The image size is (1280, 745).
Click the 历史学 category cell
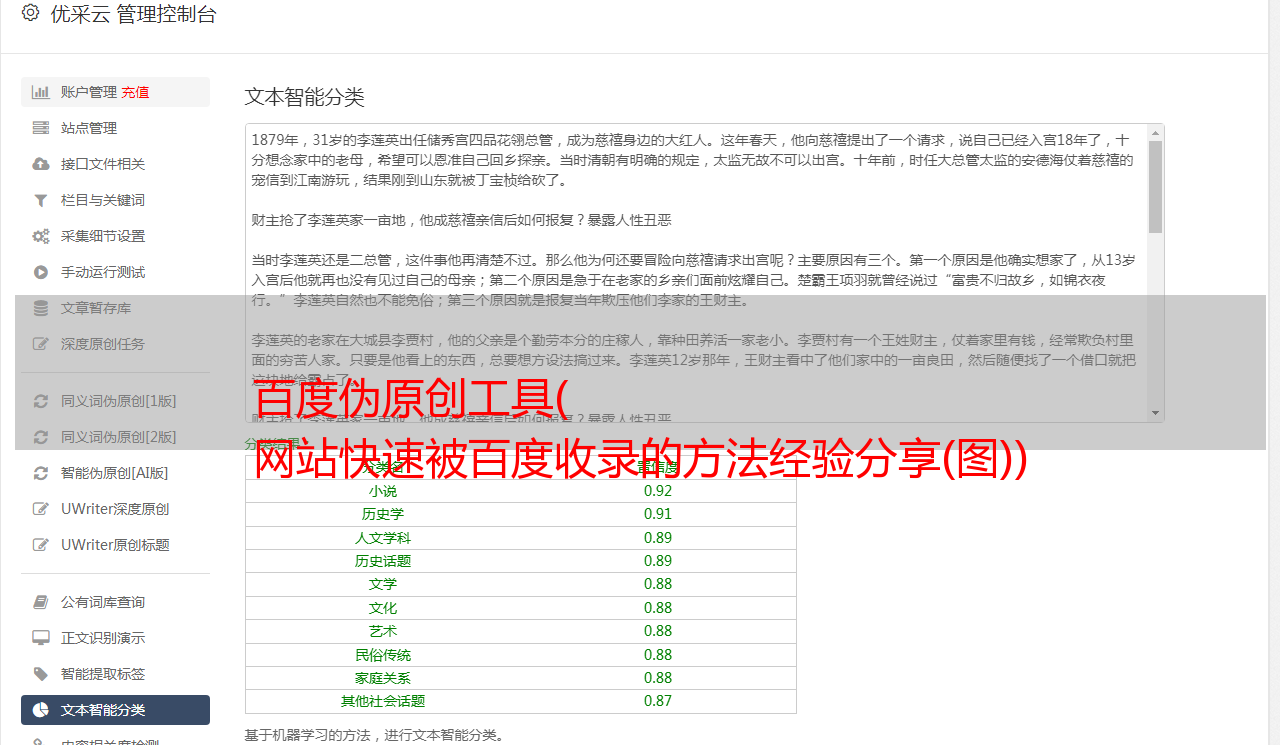pyautogui.click(x=383, y=514)
